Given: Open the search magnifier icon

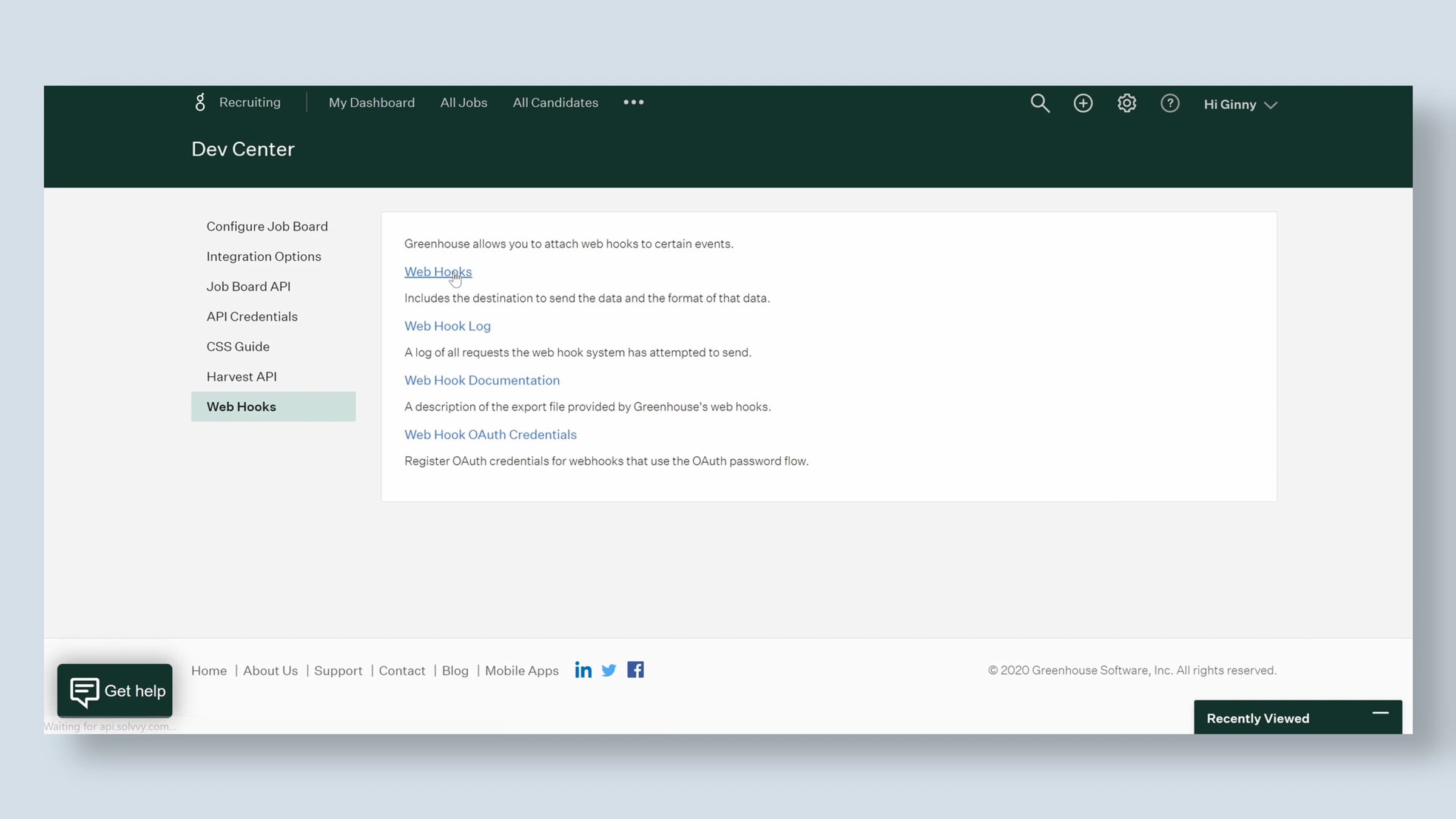Looking at the screenshot, I should pos(1040,103).
